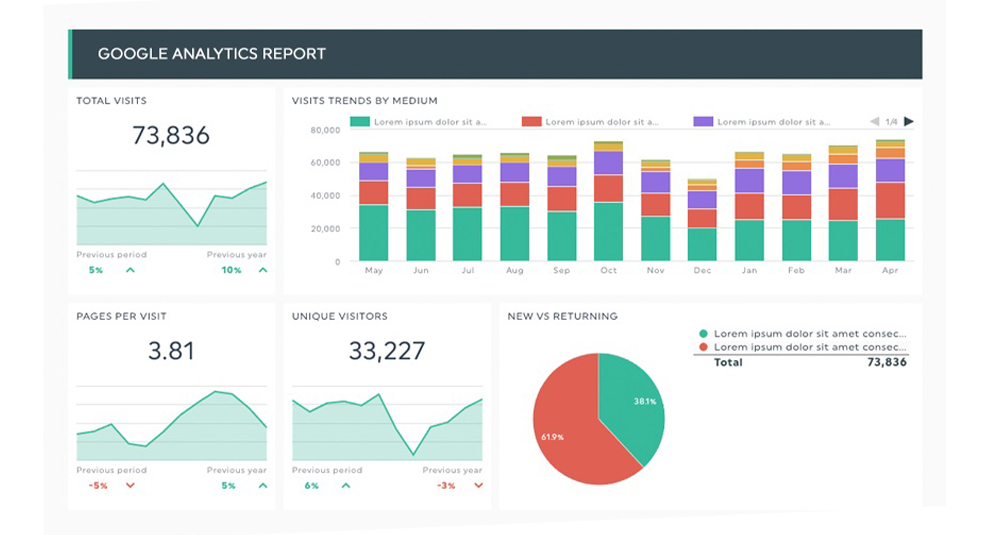
Task: Click the May bar in visits chart
Action: [x=374, y=206]
